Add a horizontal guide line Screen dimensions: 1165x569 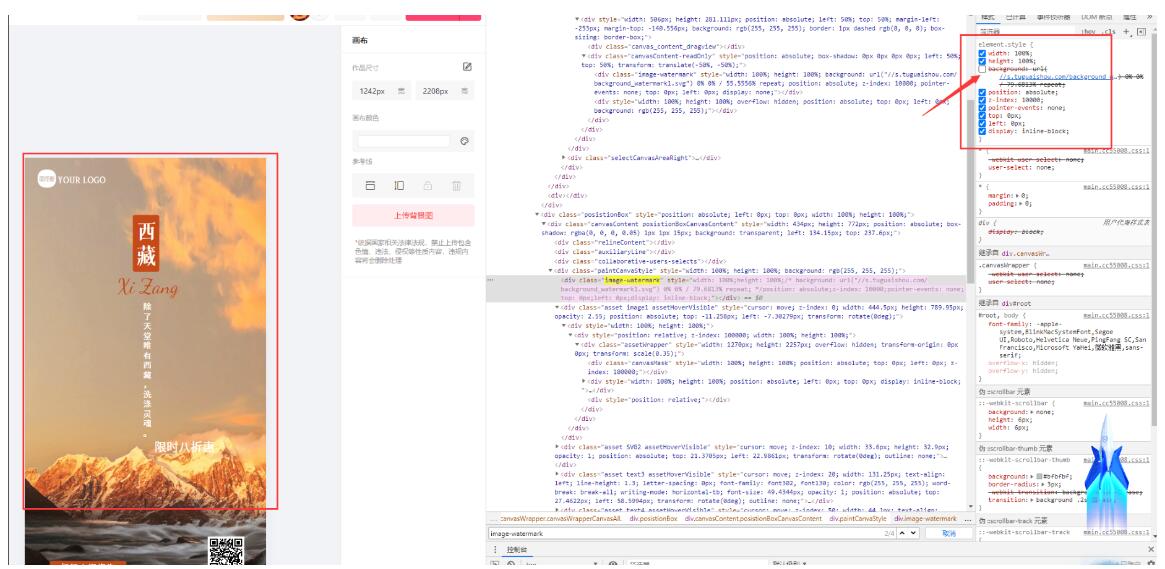click(x=370, y=186)
